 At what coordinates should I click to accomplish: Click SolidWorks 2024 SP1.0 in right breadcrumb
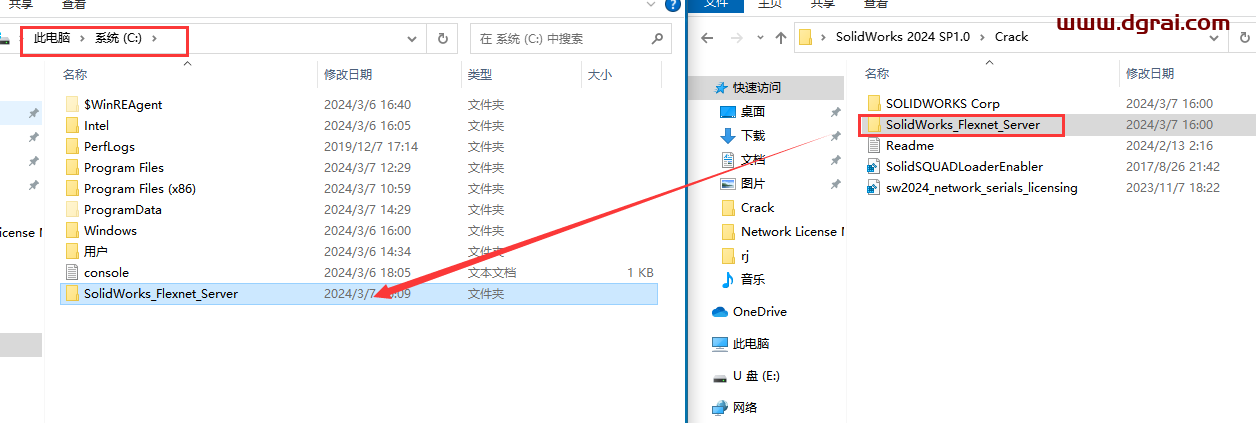(904, 37)
